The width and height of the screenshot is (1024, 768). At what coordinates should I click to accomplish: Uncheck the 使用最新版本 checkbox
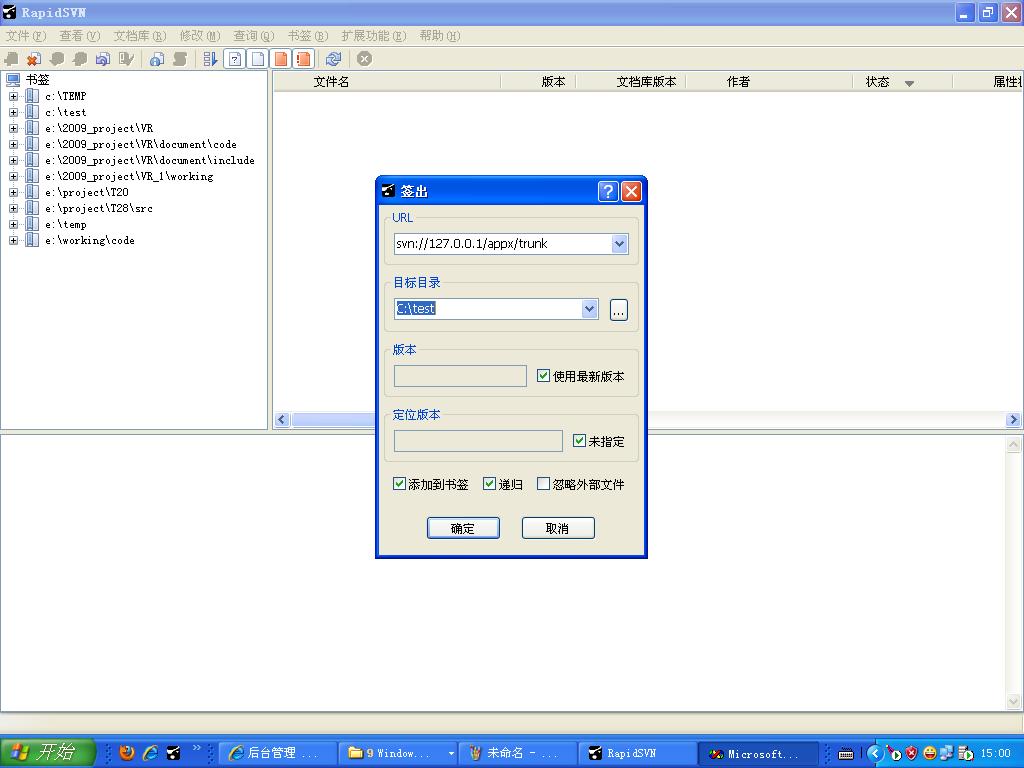pos(544,376)
